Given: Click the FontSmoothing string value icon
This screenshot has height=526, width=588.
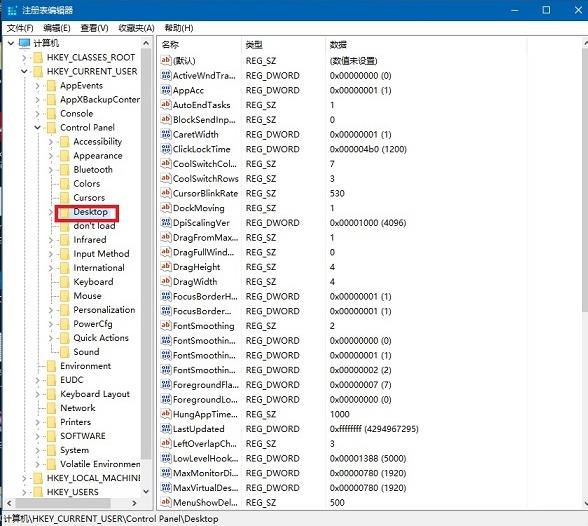Looking at the screenshot, I should pyautogui.click(x=166, y=325).
